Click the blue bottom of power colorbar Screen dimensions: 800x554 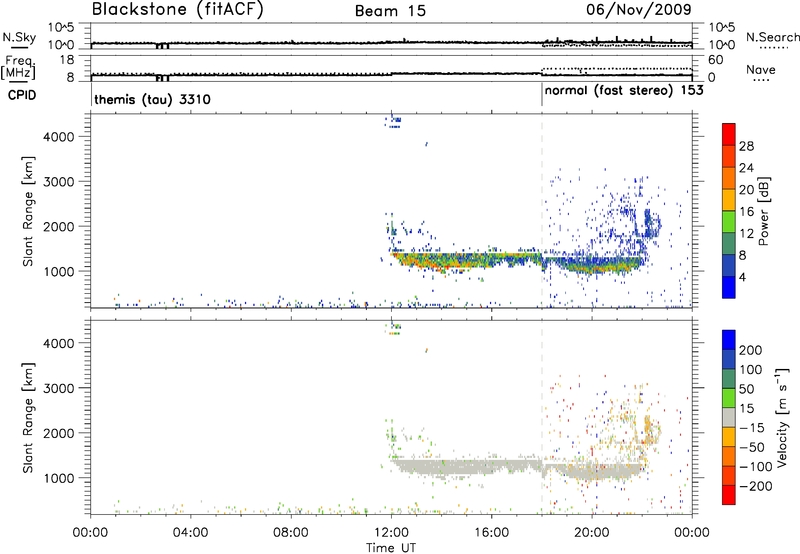pos(729,288)
